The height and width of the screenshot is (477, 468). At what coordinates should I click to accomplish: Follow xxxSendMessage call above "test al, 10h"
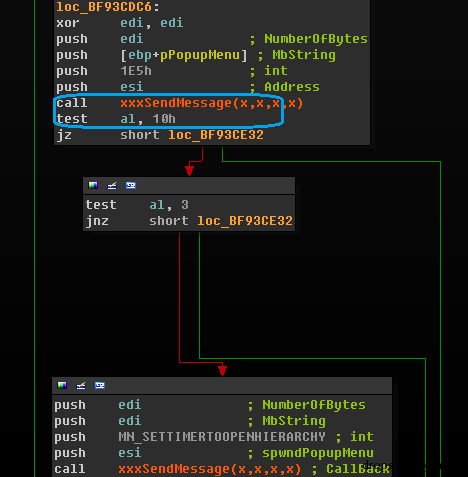212,103
